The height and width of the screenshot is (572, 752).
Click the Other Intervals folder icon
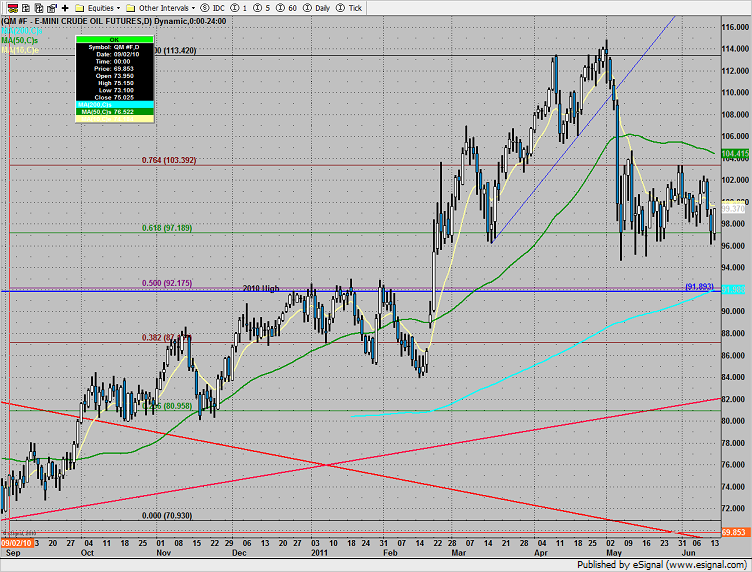[130, 8]
